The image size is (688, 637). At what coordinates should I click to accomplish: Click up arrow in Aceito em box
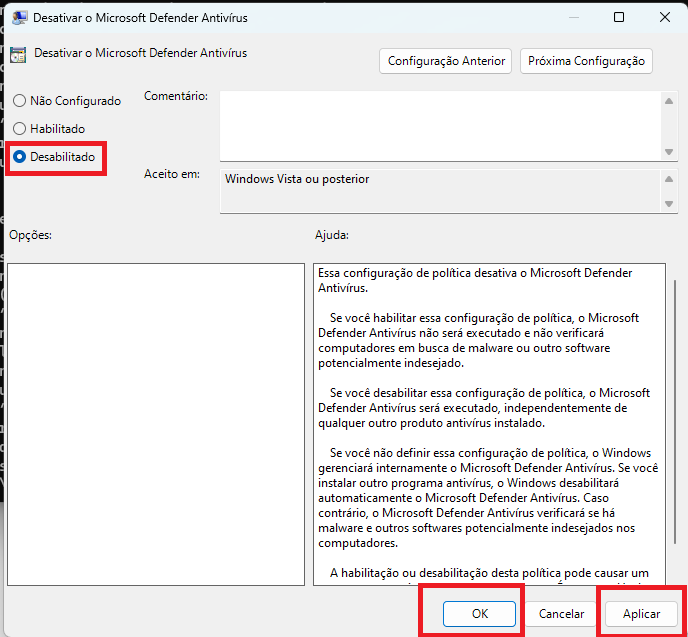pyautogui.click(x=669, y=179)
